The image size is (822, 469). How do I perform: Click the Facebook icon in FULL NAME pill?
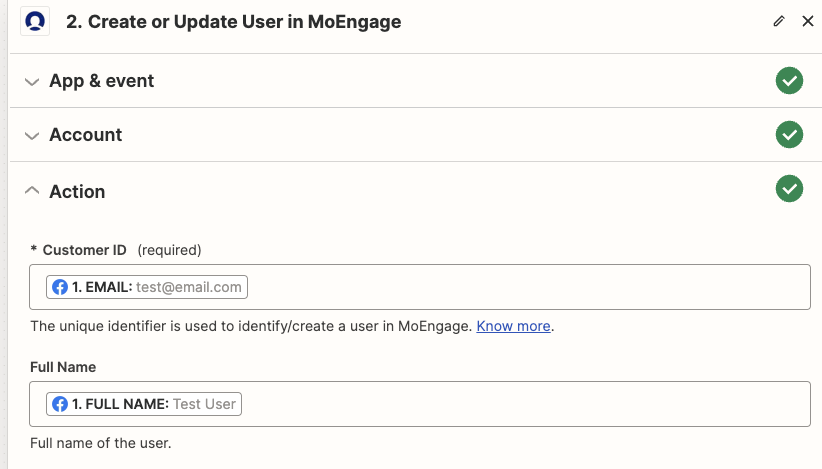[x=60, y=404]
